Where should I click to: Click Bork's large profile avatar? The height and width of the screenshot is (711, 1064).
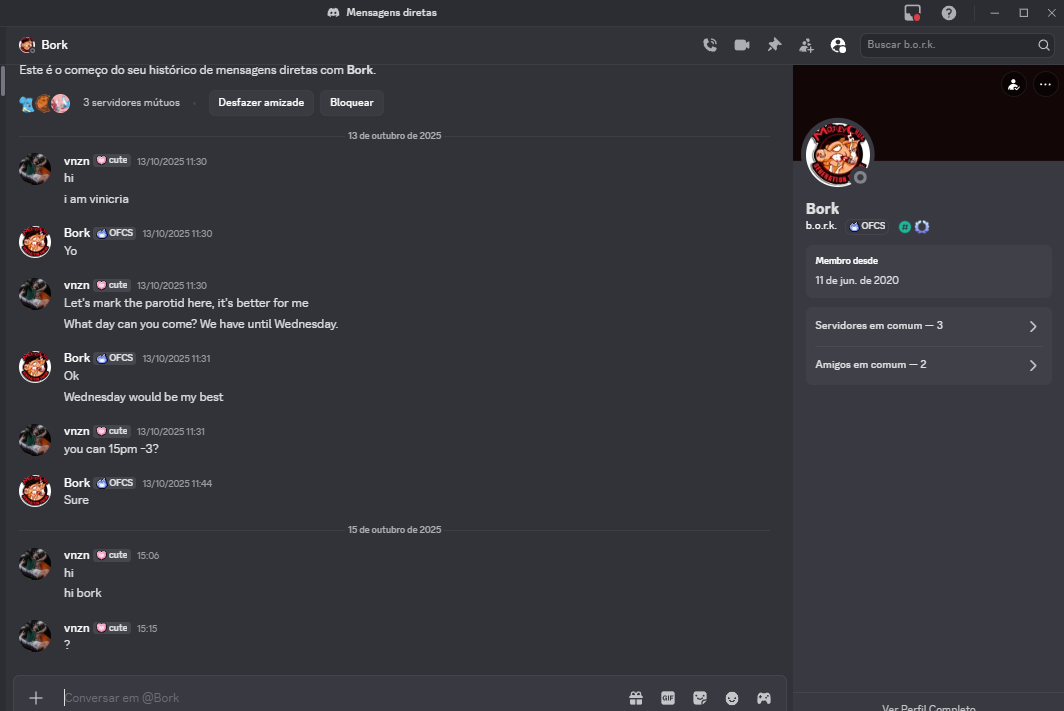click(x=837, y=153)
